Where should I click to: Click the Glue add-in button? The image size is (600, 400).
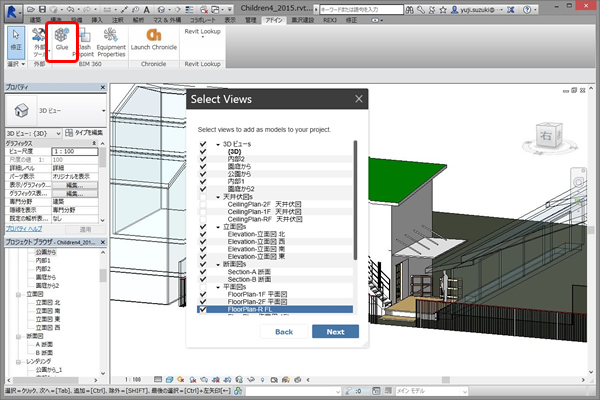(x=62, y=39)
